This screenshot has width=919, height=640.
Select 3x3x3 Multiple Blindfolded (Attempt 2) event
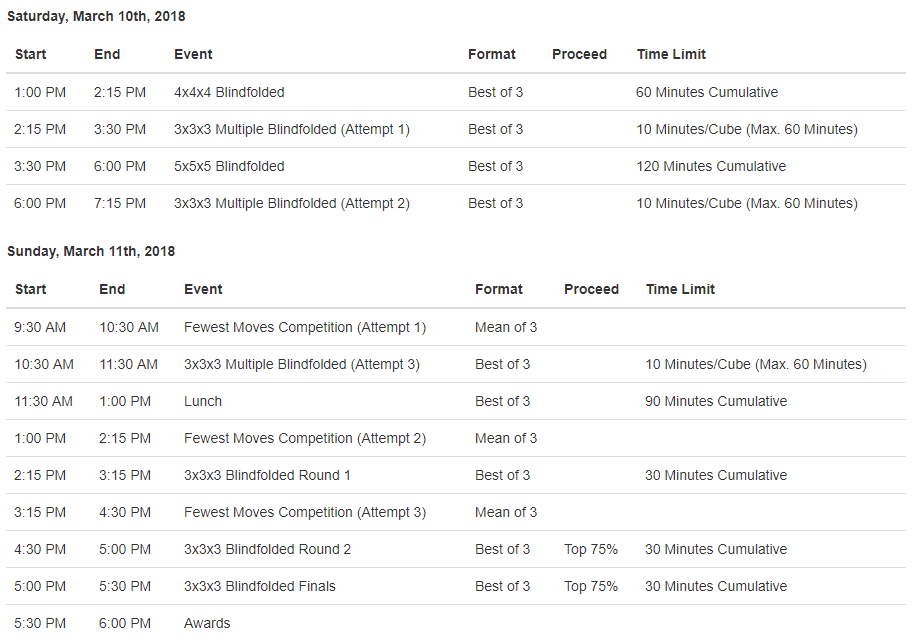click(292, 203)
